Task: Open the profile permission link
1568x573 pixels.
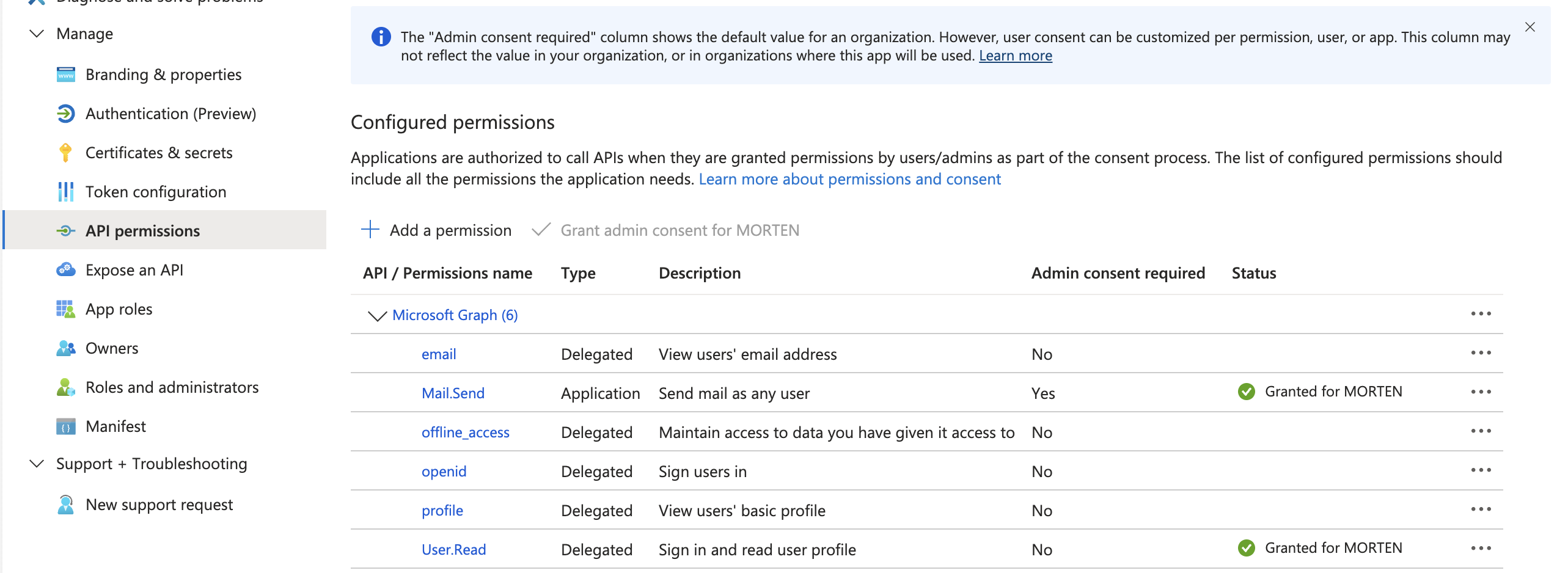Action: [x=442, y=511]
